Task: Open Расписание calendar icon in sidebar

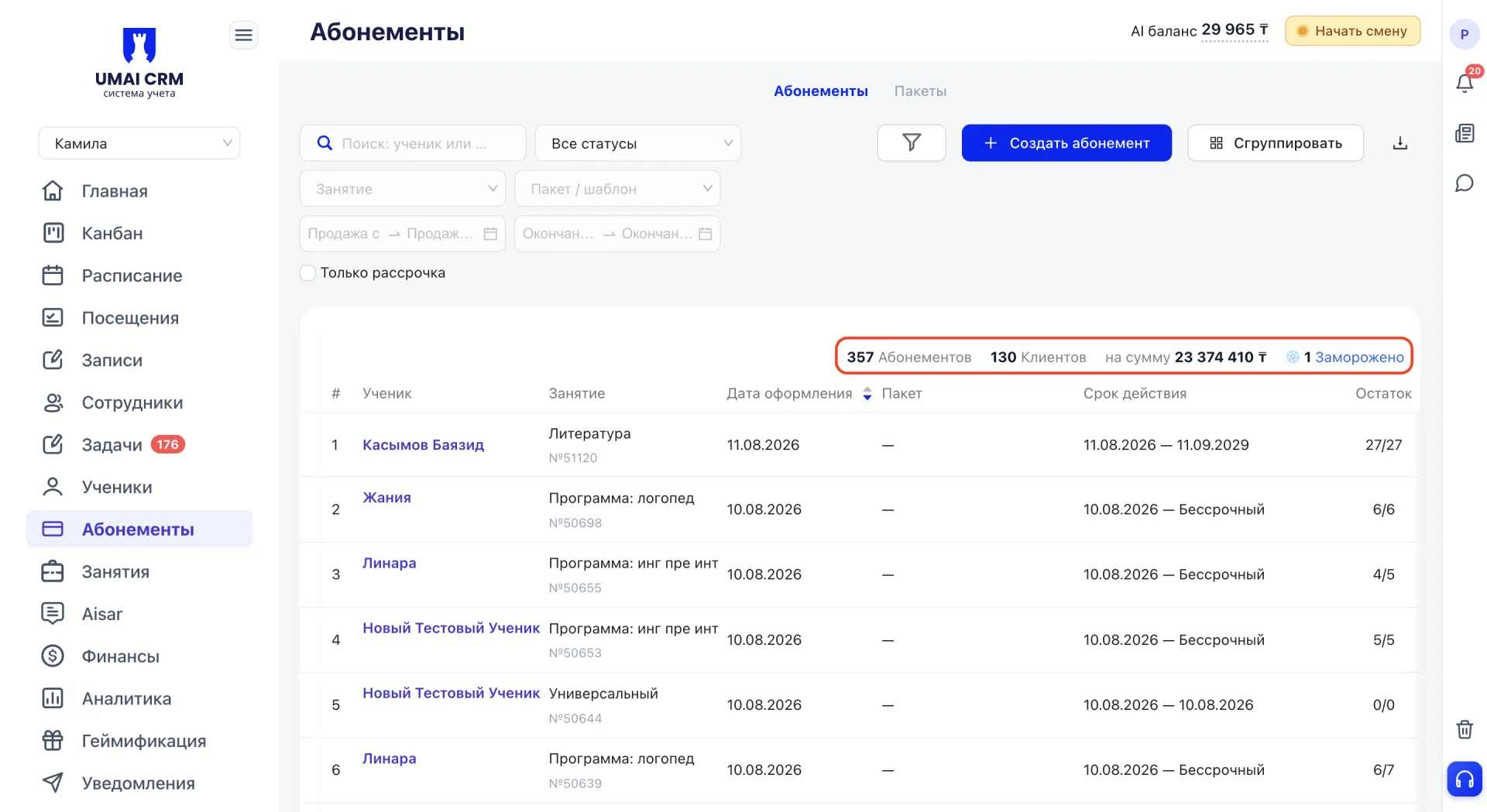Action: click(x=53, y=276)
